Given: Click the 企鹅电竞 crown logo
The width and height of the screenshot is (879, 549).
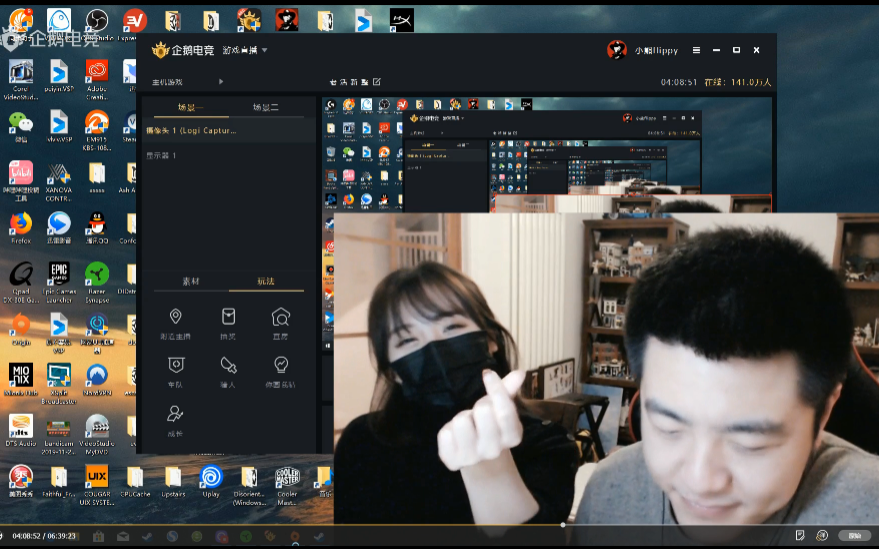Looking at the screenshot, I should click(x=160, y=50).
